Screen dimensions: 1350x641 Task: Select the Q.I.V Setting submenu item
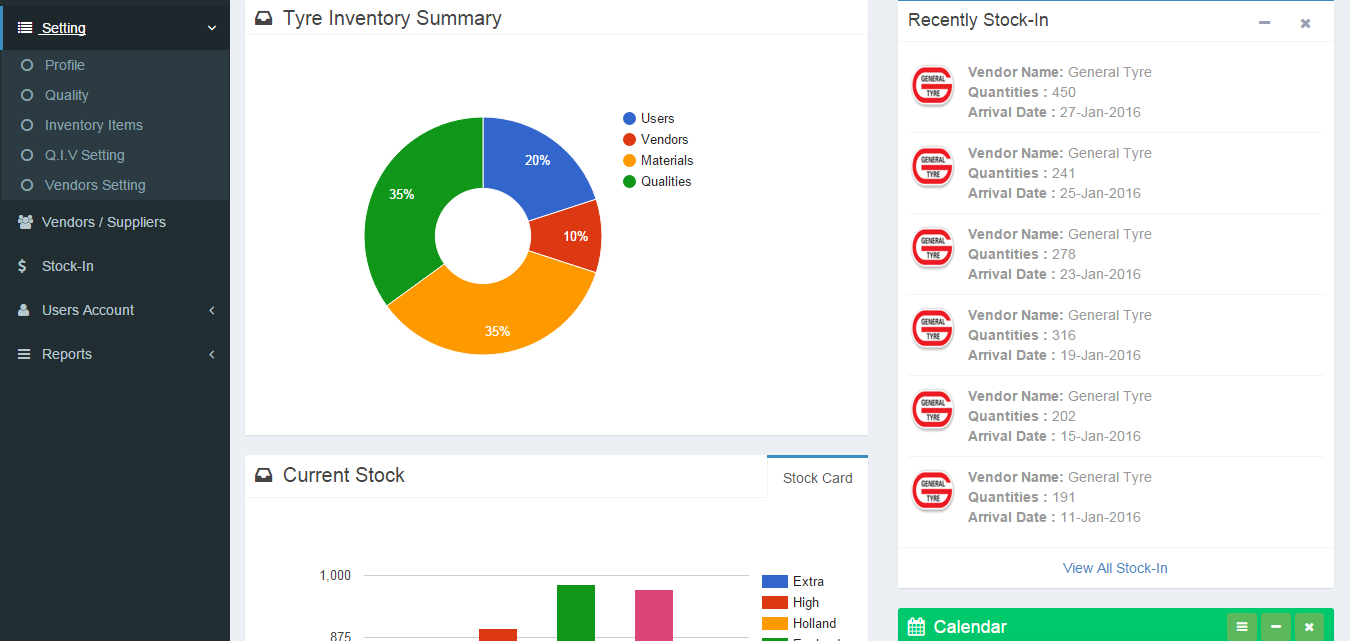[x=84, y=155]
